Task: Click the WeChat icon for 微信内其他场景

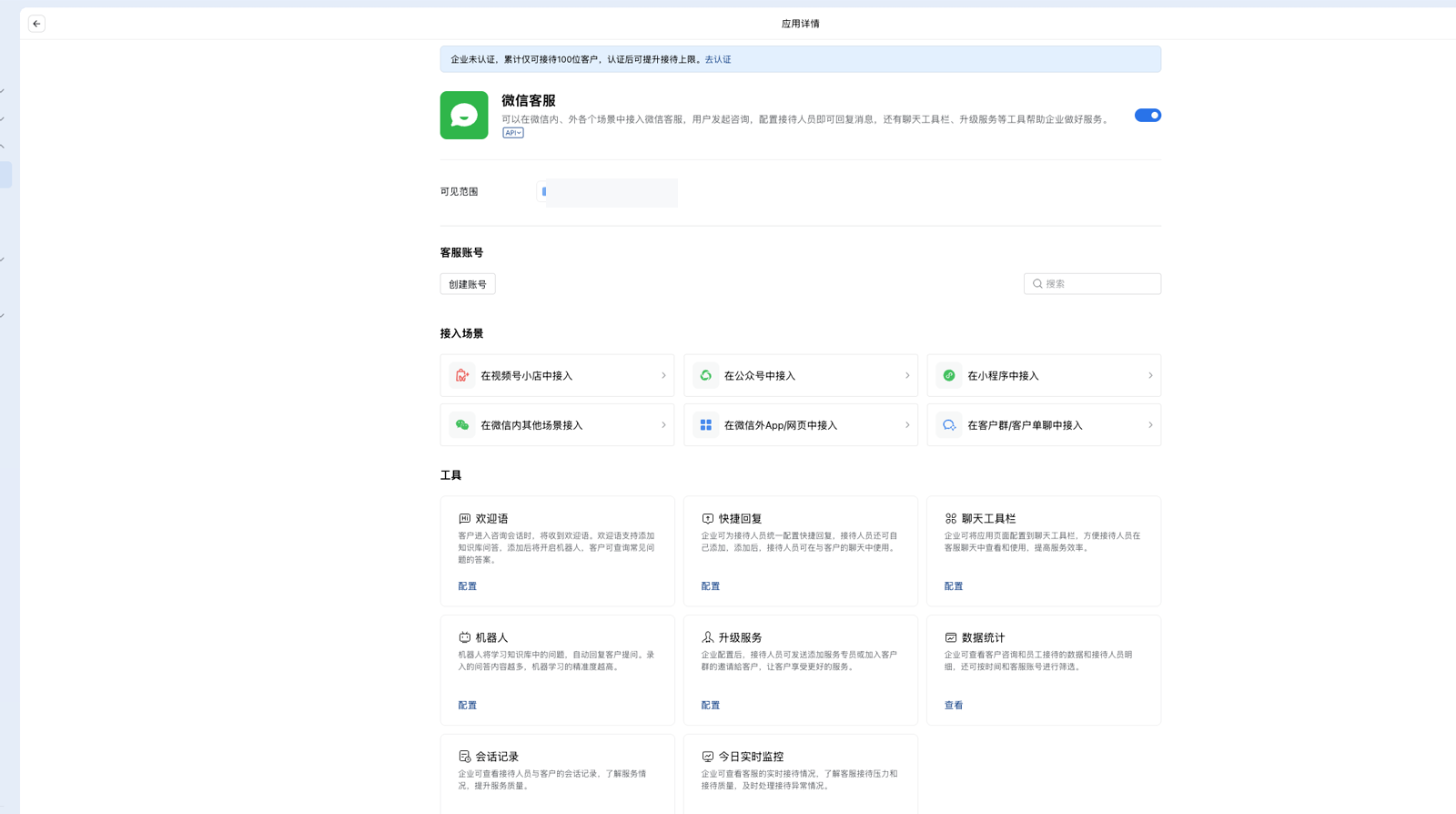Action: (x=462, y=425)
